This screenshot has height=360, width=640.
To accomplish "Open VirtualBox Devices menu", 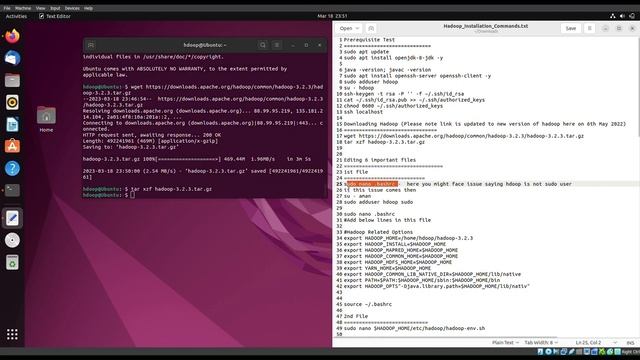I will [x=72, y=8].
